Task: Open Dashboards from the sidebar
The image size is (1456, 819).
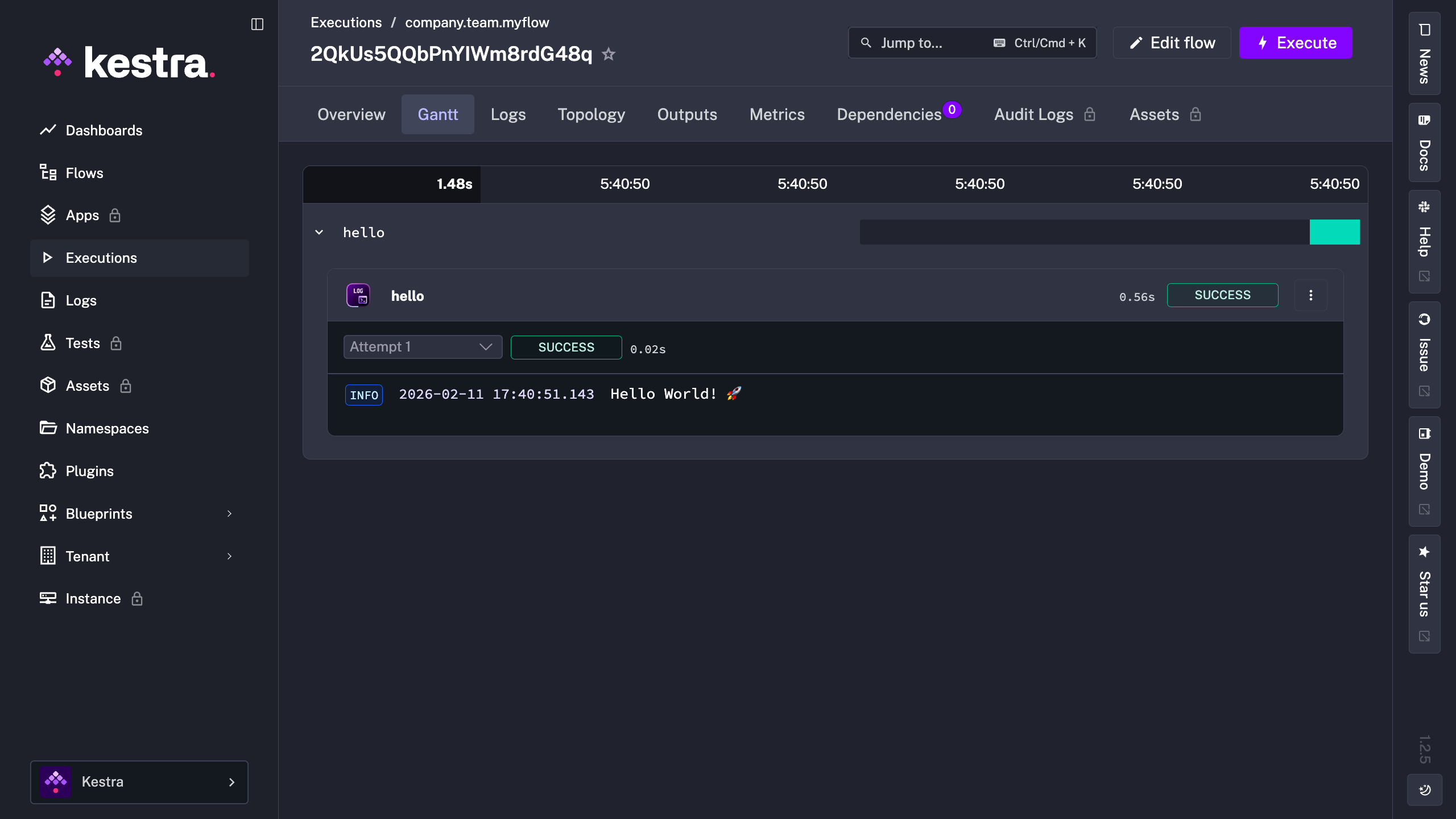Action: click(x=104, y=130)
